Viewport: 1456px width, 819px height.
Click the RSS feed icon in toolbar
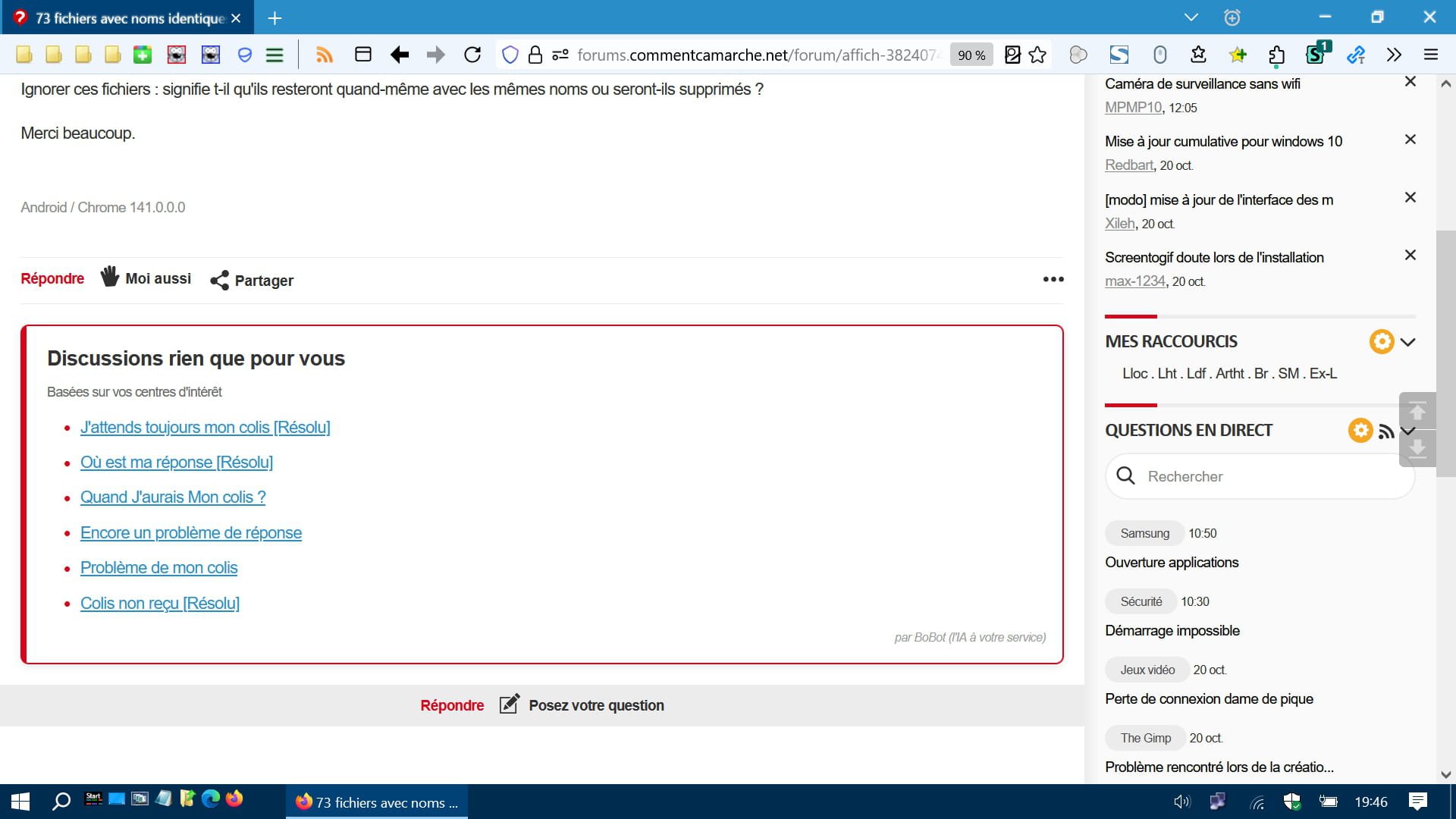[325, 55]
